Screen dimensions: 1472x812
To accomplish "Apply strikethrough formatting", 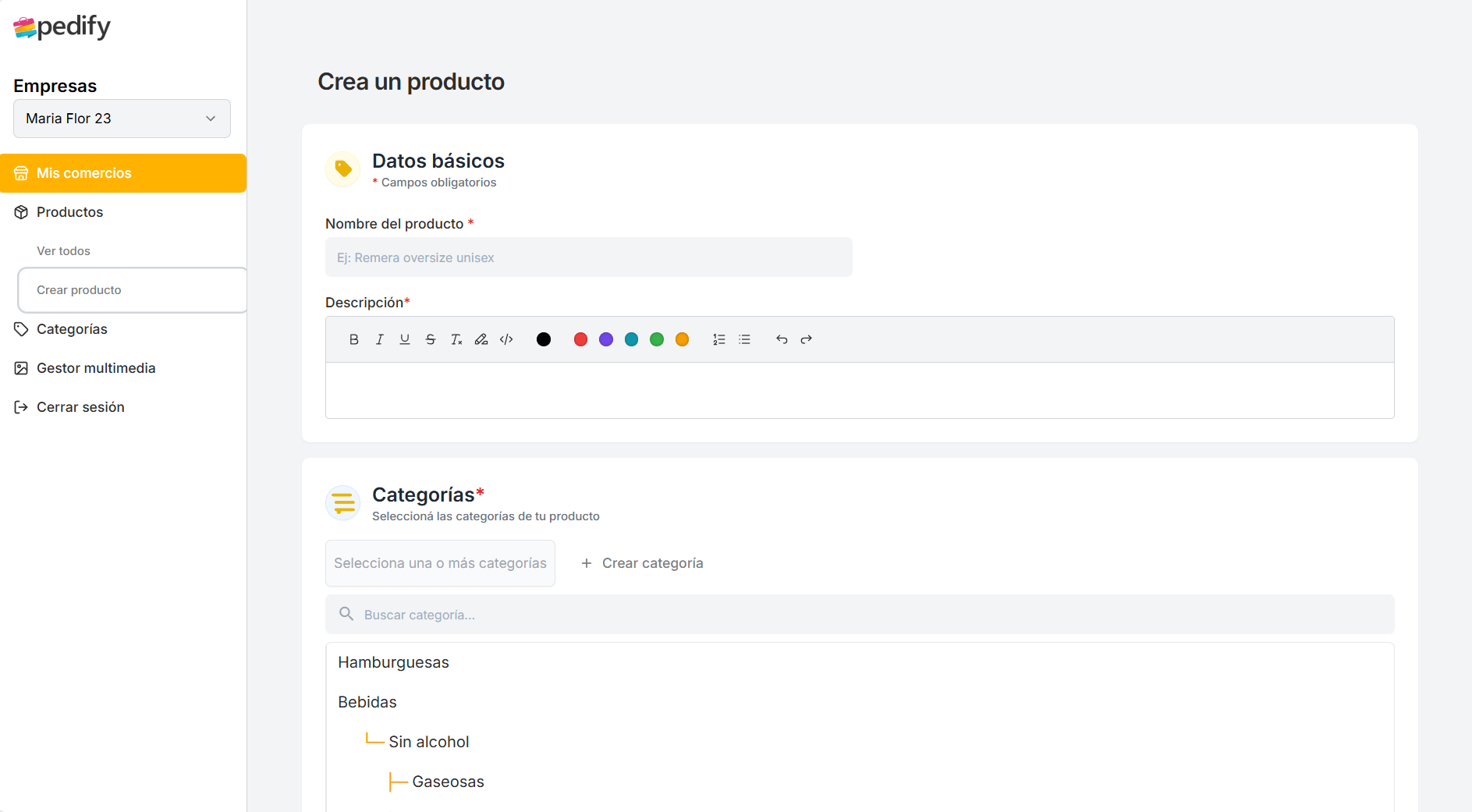I will coord(431,339).
